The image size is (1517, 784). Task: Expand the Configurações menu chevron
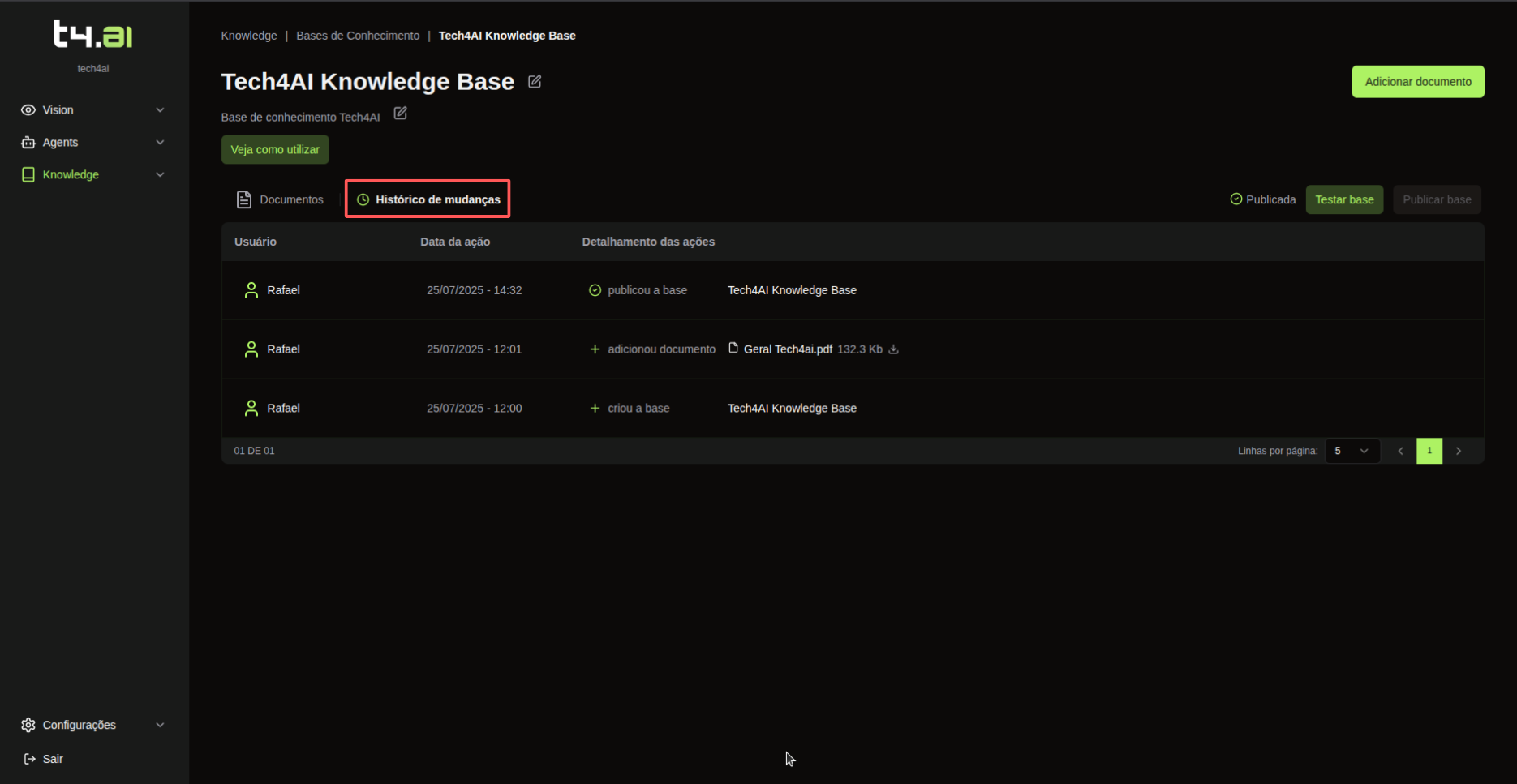(x=160, y=725)
